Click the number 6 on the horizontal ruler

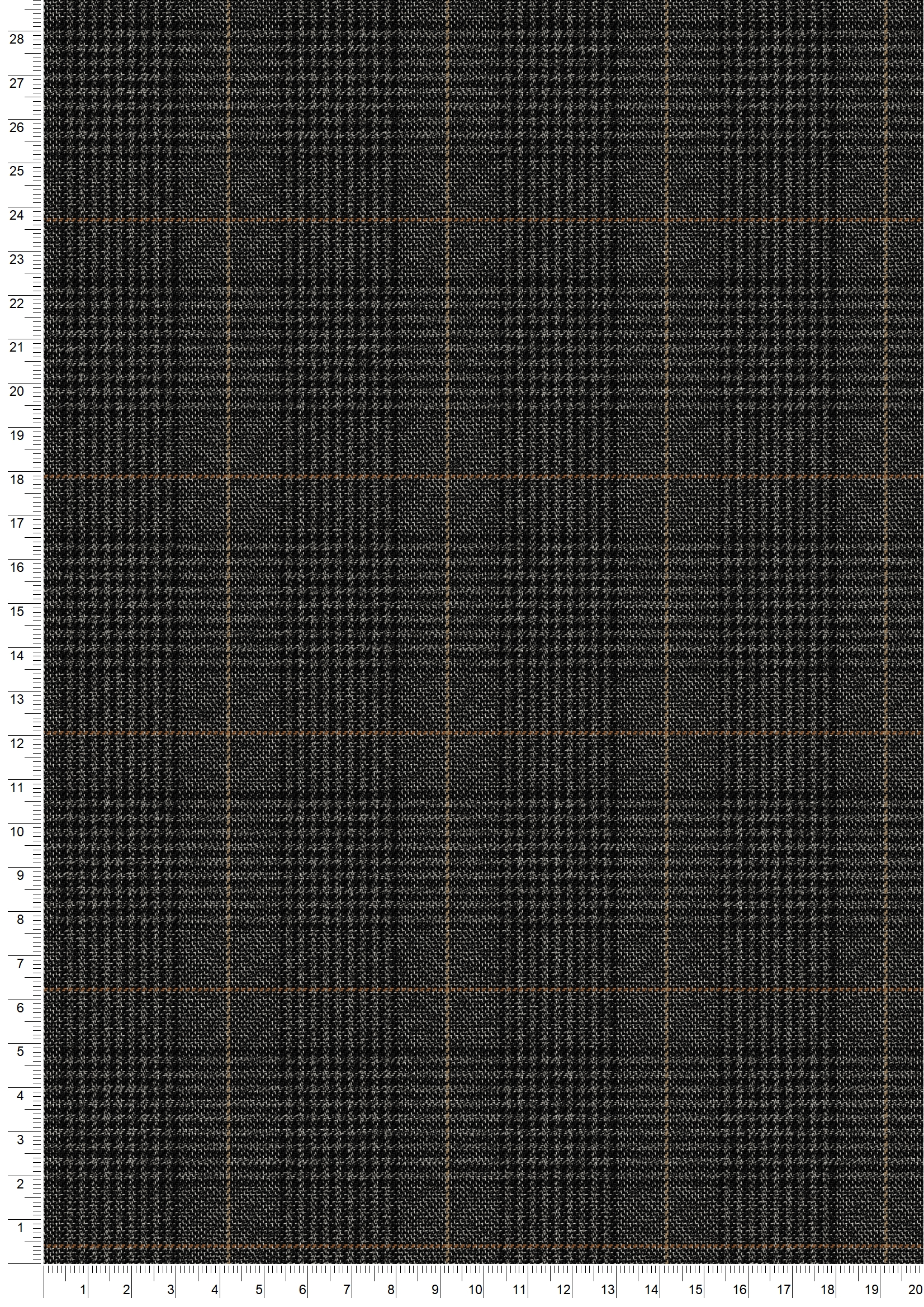302,1290
